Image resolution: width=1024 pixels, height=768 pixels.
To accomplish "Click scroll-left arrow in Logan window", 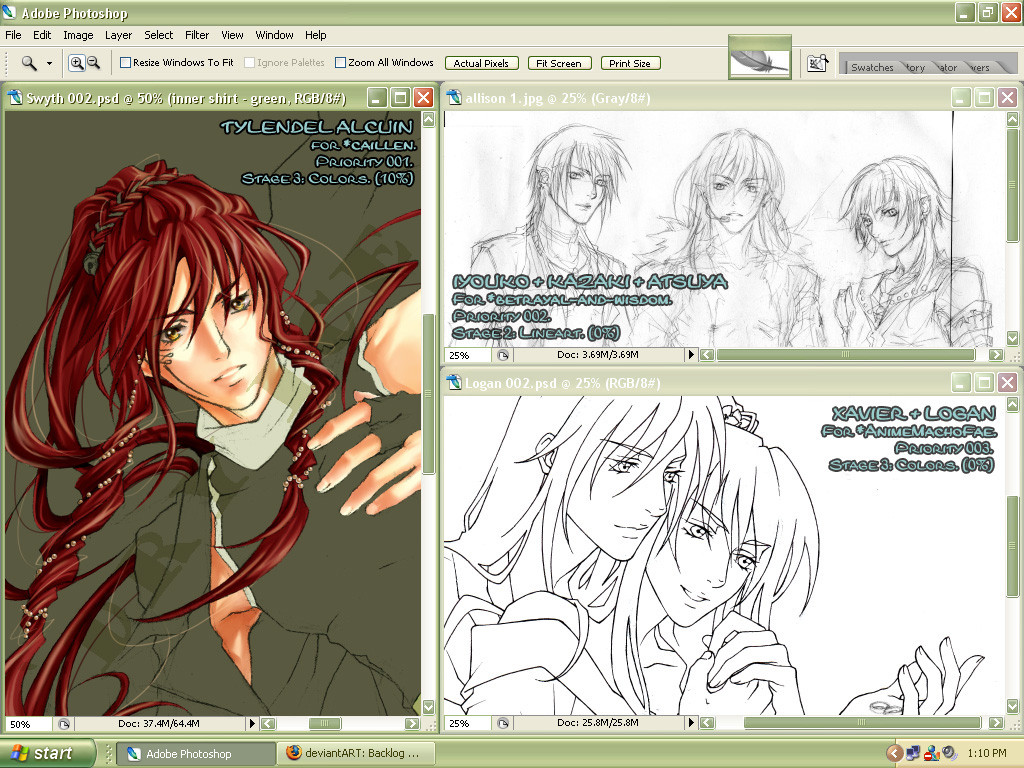I will click(x=707, y=723).
